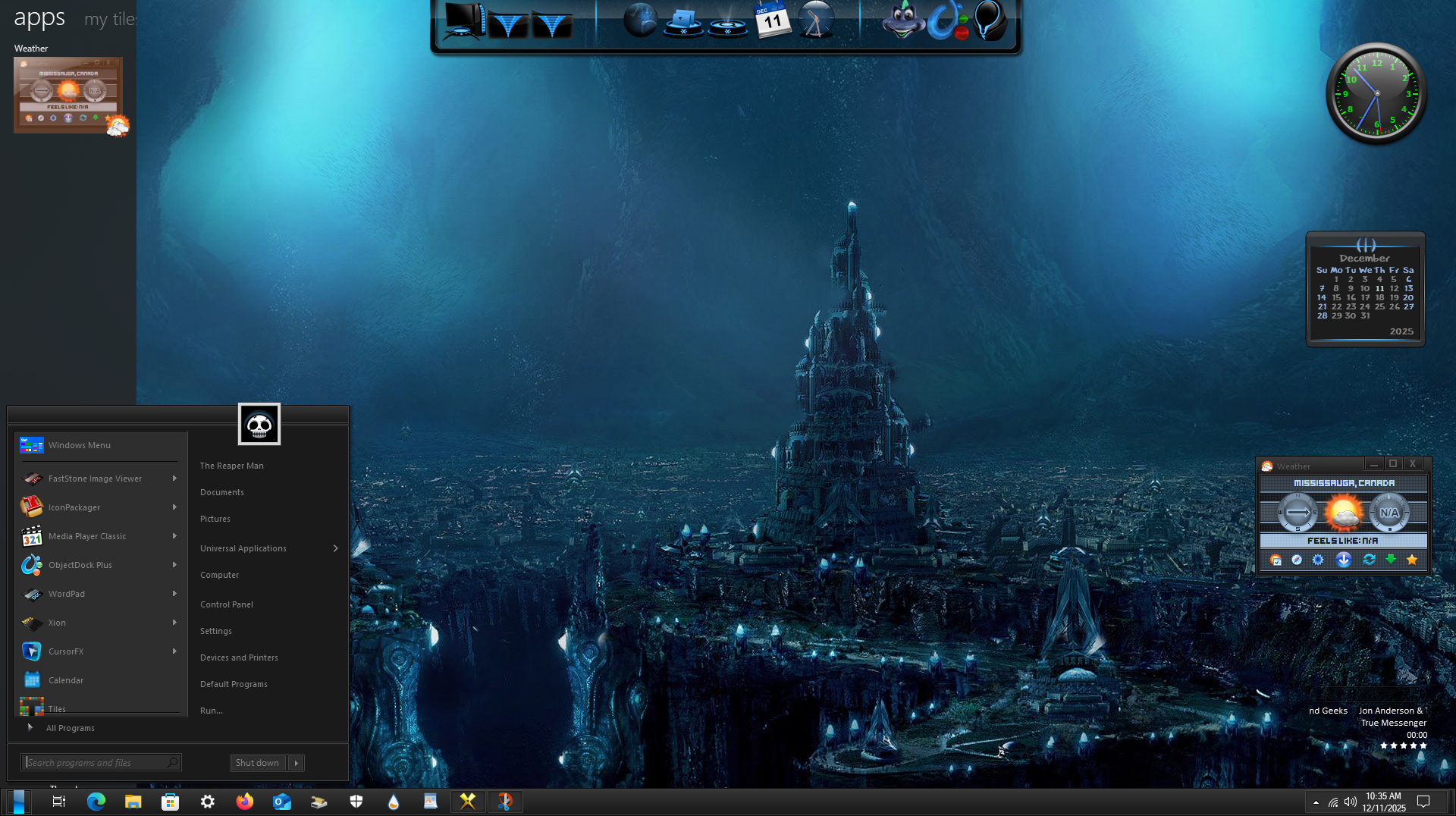The height and width of the screenshot is (816, 1456).
Task: Open the Shut down options arrow
Action: pyautogui.click(x=297, y=763)
